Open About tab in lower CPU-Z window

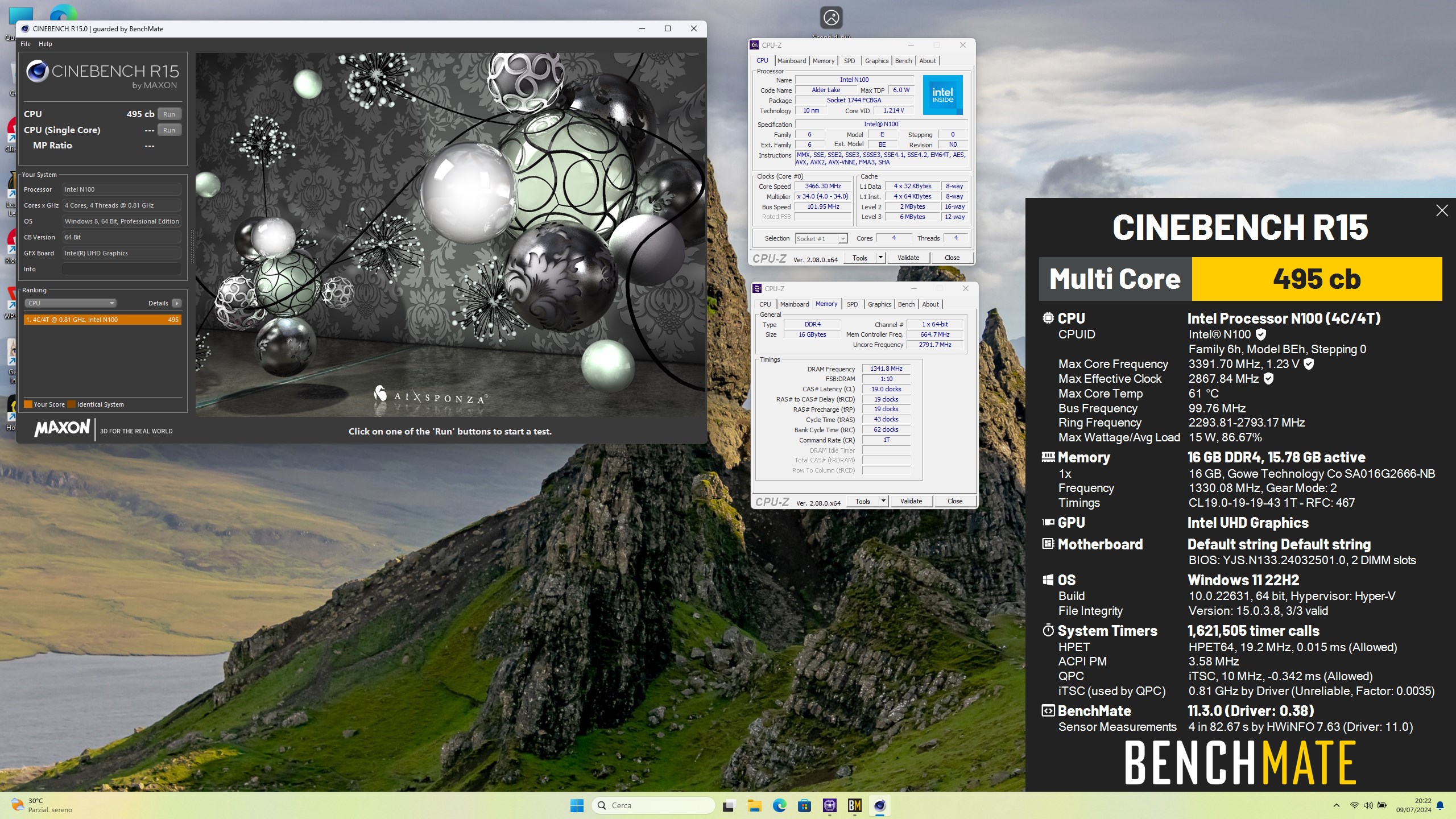click(930, 304)
